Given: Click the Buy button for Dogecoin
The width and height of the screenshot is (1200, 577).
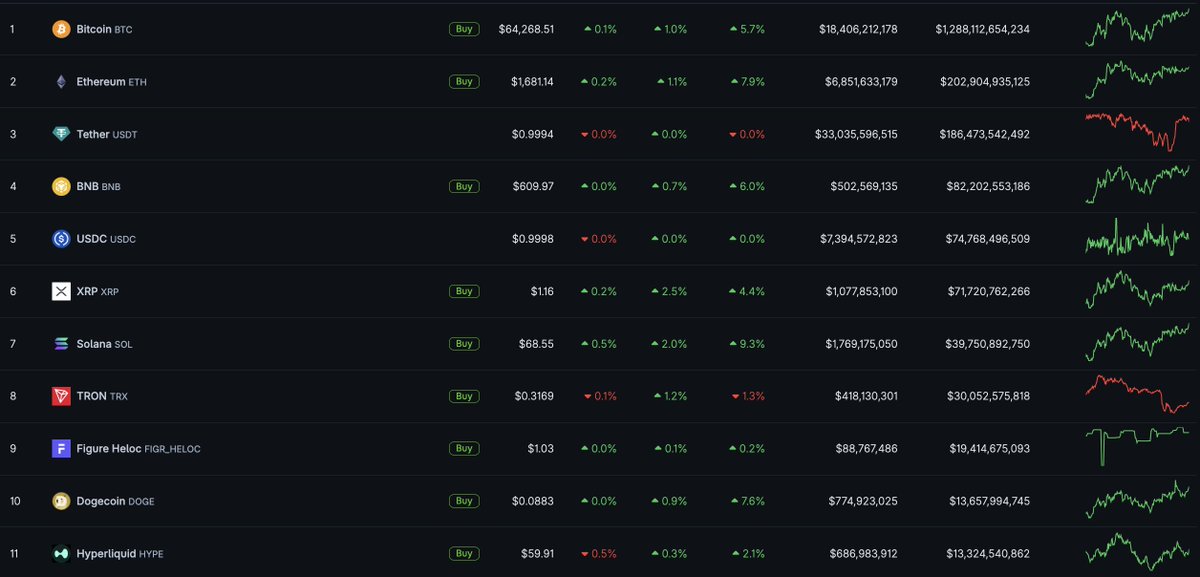Looking at the screenshot, I should click(x=464, y=500).
